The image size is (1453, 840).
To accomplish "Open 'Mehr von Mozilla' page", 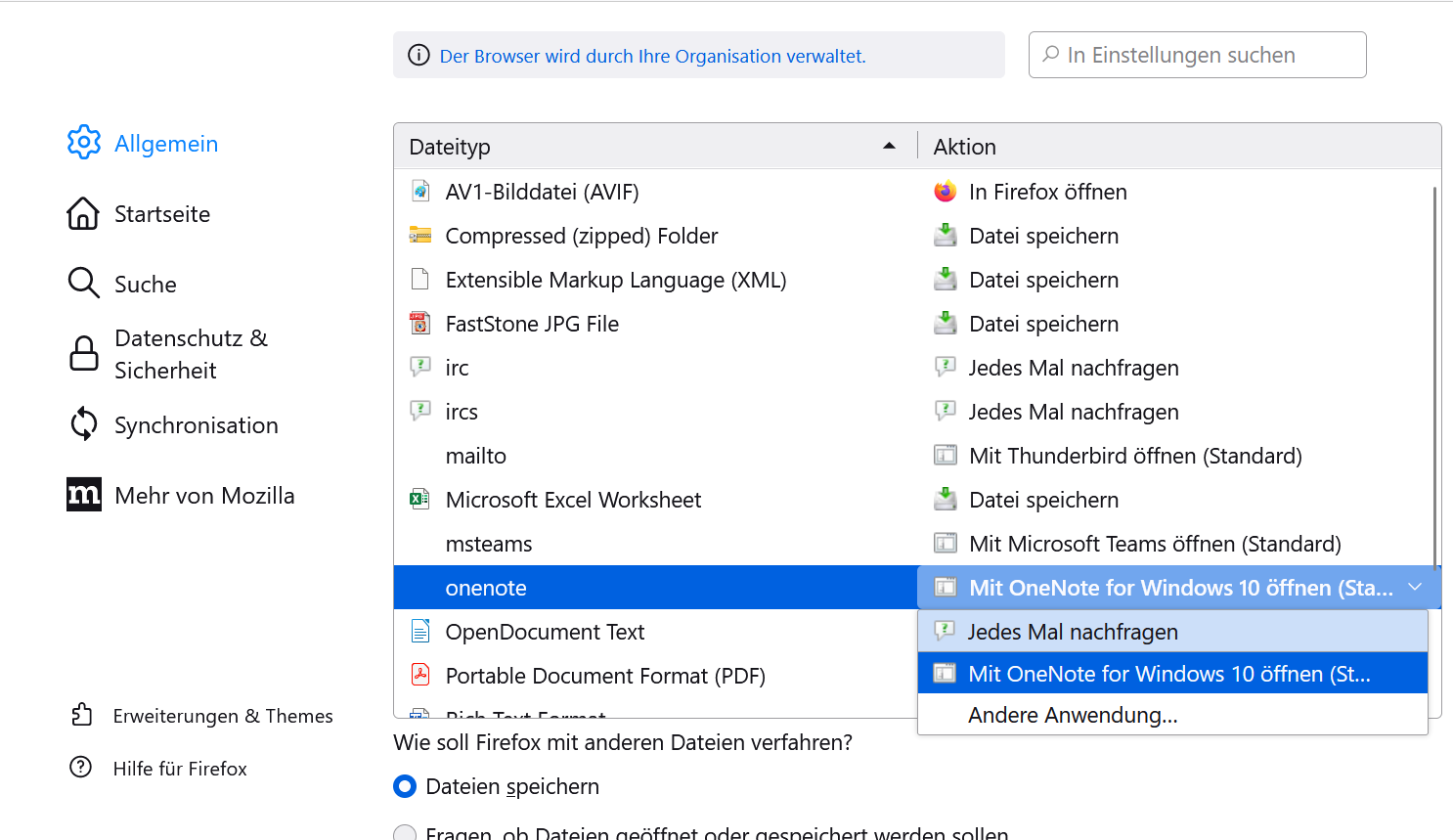I will pos(204,495).
